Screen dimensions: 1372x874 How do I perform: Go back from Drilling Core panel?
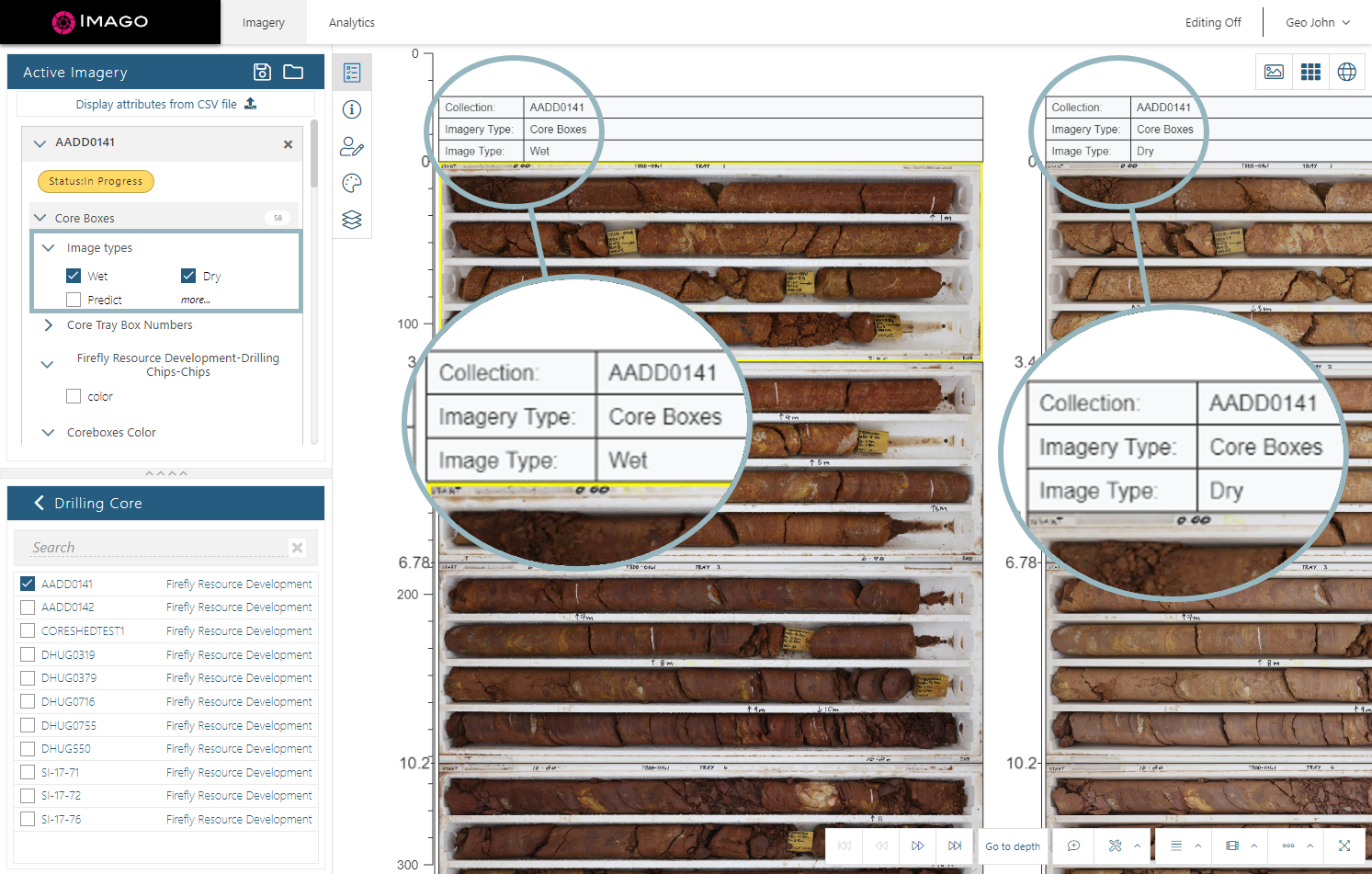[x=39, y=503]
